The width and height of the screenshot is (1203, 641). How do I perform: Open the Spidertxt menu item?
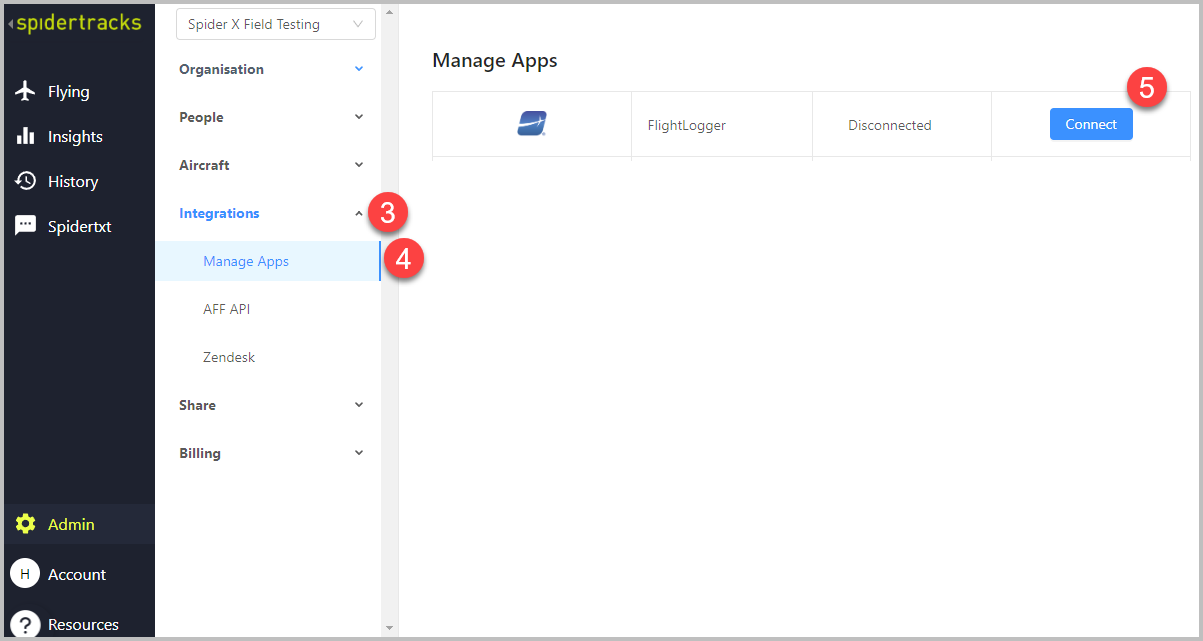point(79,226)
